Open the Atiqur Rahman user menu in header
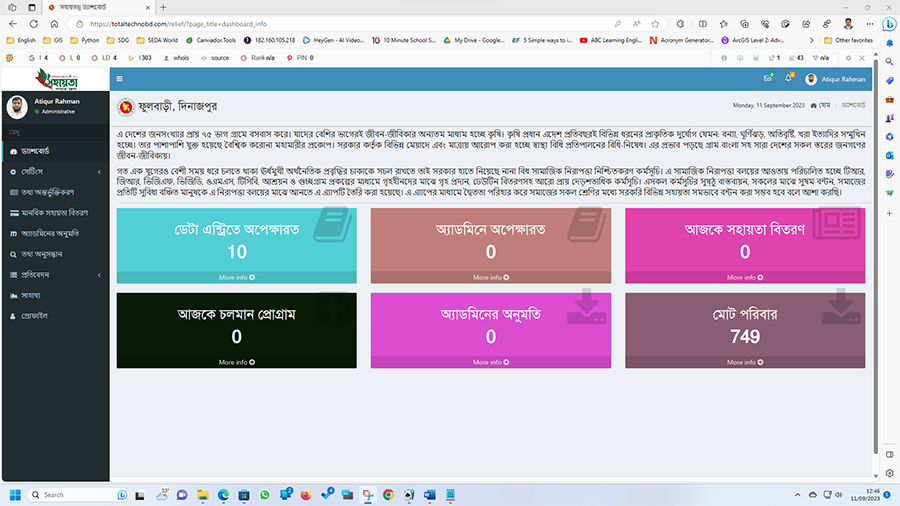This screenshot has width=900, height=506. (x=835, y=79)
